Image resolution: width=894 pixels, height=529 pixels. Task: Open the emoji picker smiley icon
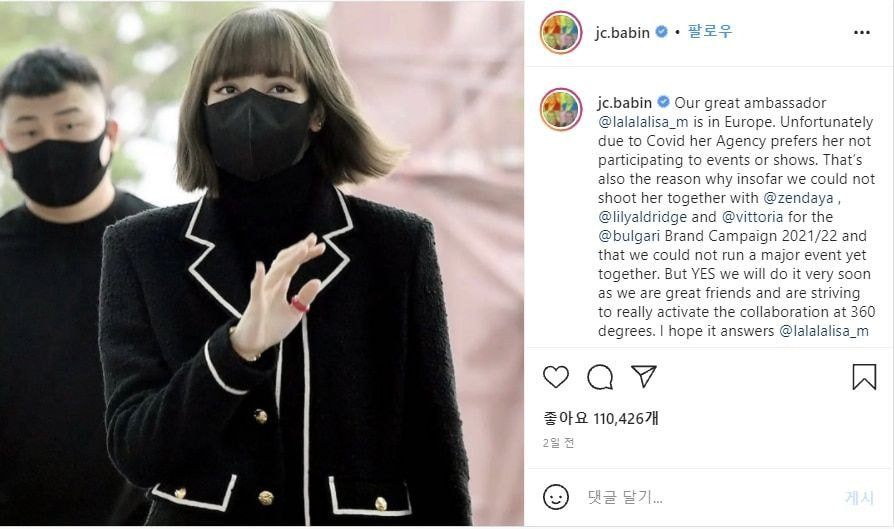click(555, 497)
